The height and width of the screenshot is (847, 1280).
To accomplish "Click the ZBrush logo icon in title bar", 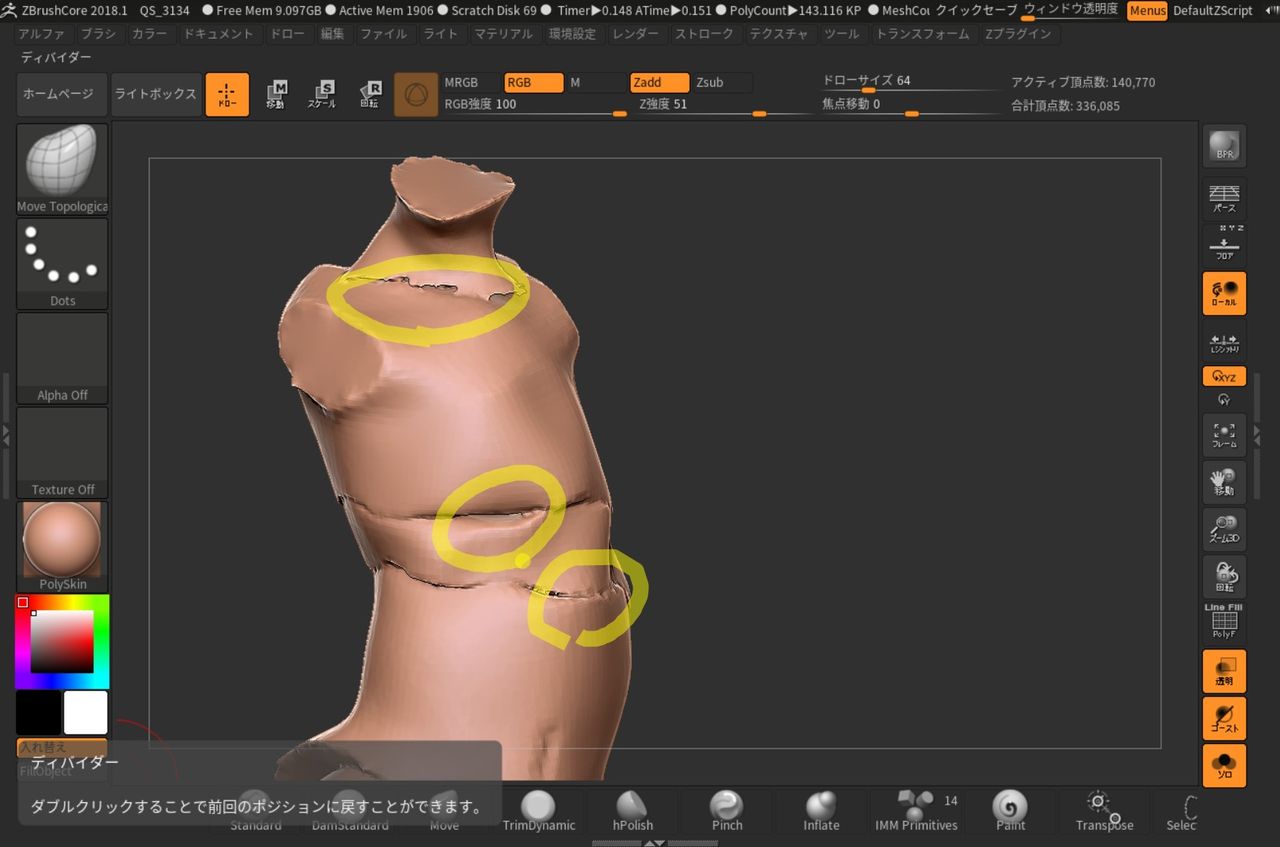I will point(9,10).
